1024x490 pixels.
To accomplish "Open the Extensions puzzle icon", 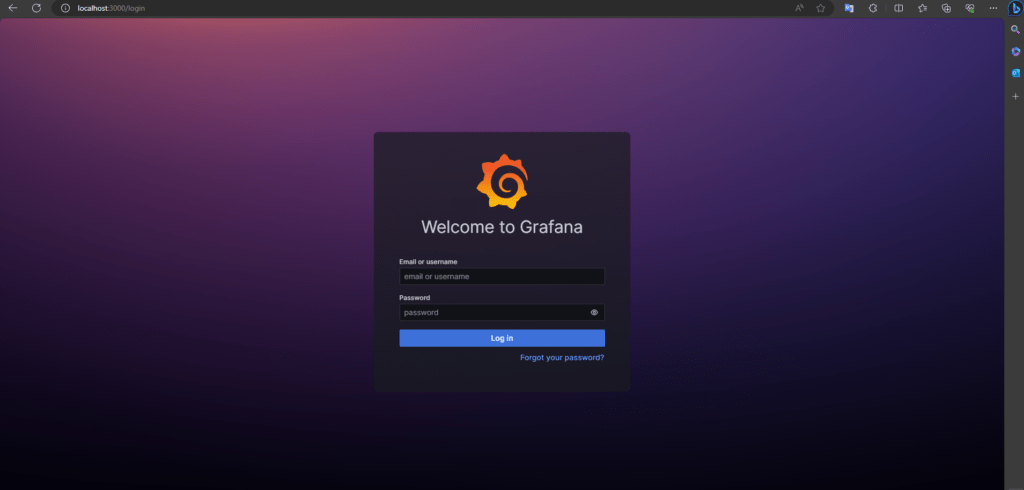I will point(872,8).
